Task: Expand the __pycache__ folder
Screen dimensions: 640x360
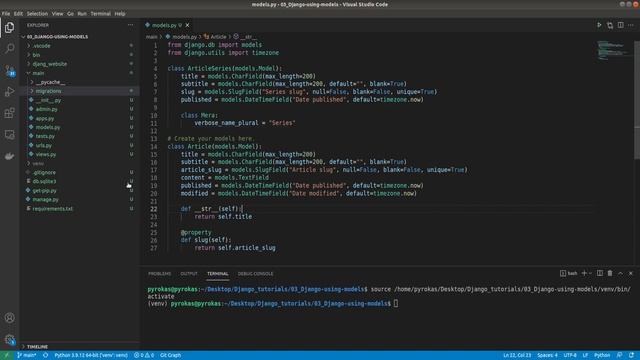Action: 50,82
